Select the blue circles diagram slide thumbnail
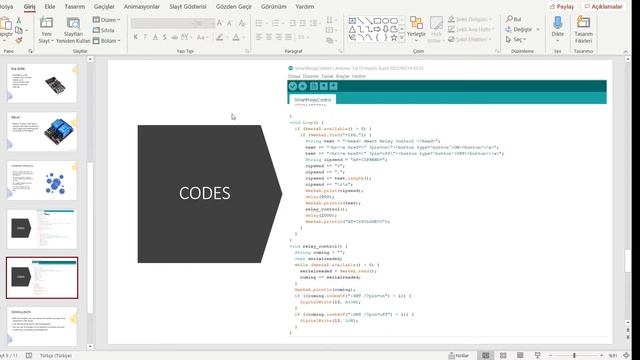This screenshot has width=640, height=360. [x=42, y=180]
